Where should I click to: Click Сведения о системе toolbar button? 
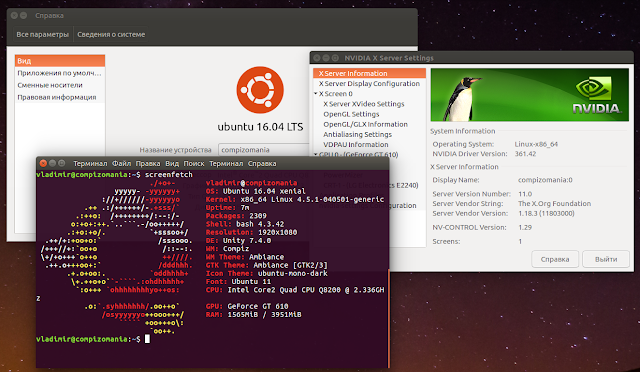[111, 34]
